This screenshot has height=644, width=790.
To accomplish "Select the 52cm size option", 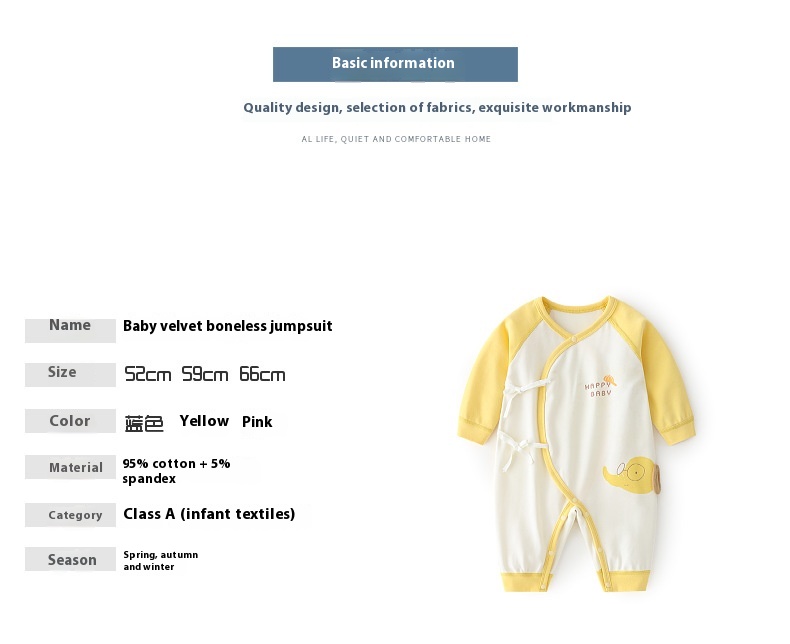I will (x=148, y=375).
